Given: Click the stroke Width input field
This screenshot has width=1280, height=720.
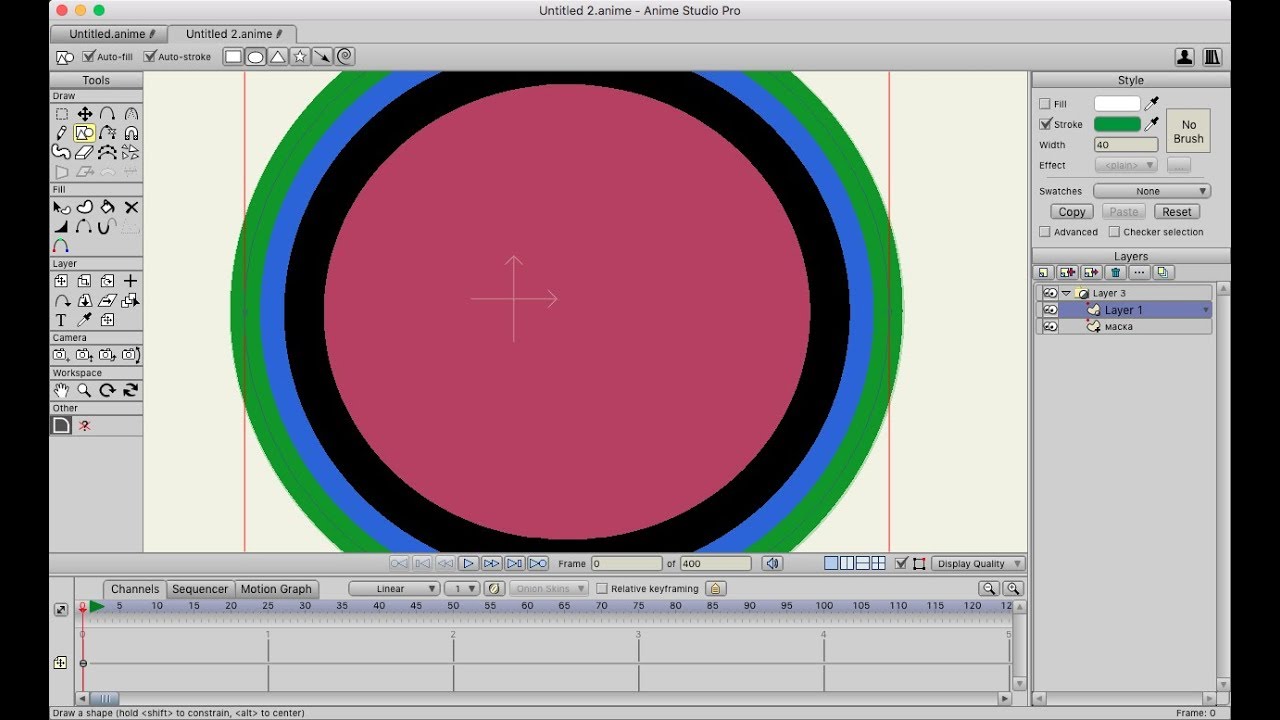Looking at the screenshot, I should pyautogui.click(x=1126, y=145).
